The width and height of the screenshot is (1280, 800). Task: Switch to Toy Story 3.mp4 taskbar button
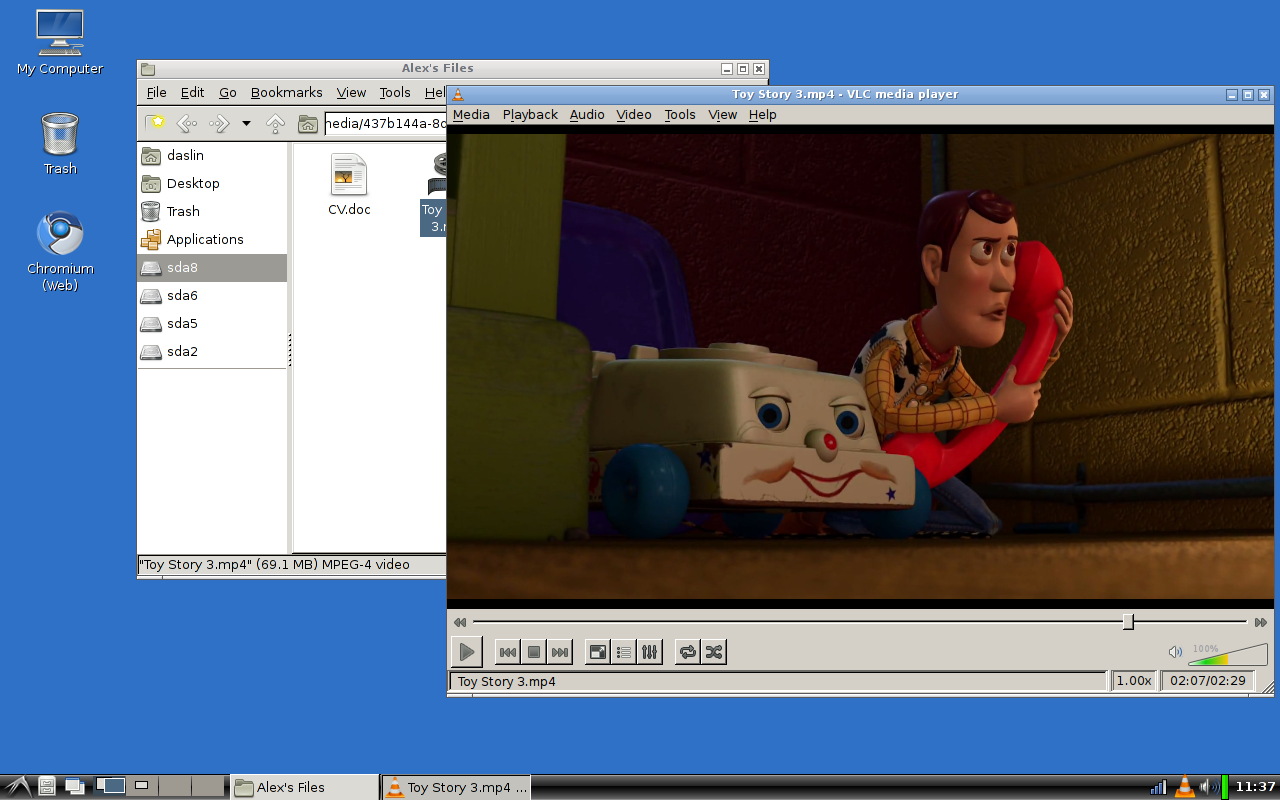456,787
